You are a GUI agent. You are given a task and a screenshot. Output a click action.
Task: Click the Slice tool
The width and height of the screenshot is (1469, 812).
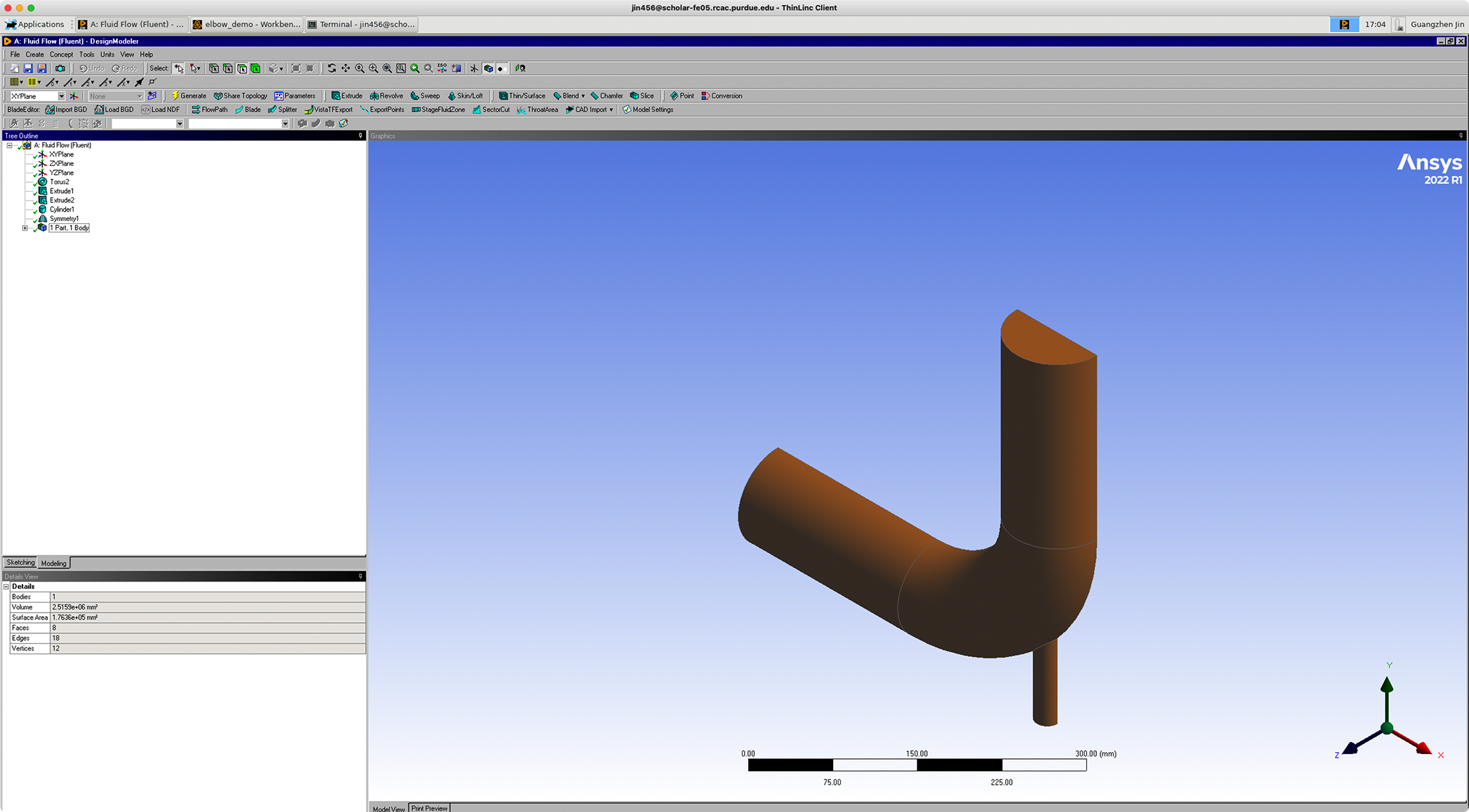(642, 96)
